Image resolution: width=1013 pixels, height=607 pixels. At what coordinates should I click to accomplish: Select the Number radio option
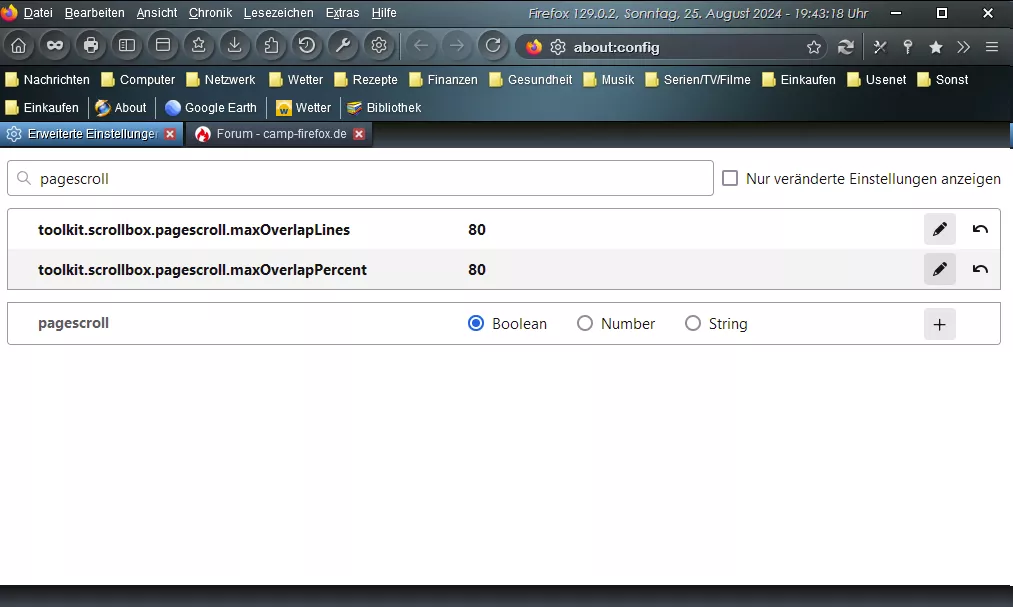point(585,323)
